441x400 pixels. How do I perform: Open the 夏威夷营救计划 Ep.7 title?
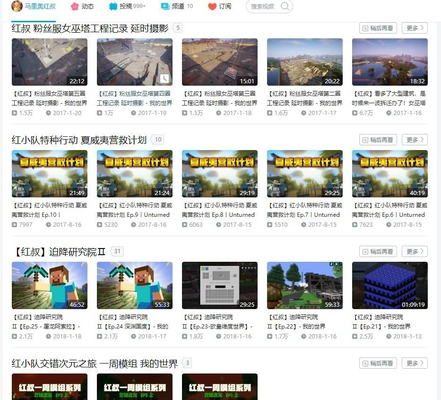[305, 210]
